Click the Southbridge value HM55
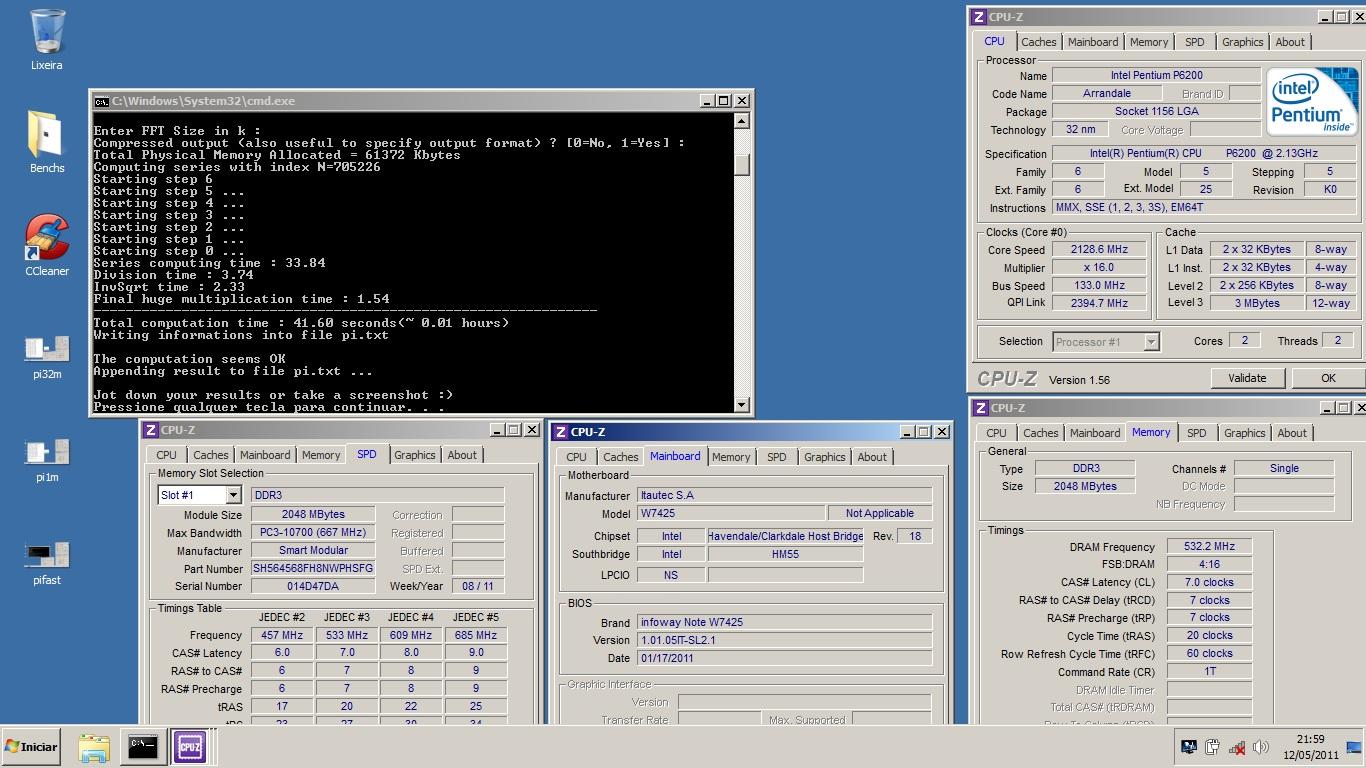Viewport: 1366px width, 768px height. [x=785, y=554]
